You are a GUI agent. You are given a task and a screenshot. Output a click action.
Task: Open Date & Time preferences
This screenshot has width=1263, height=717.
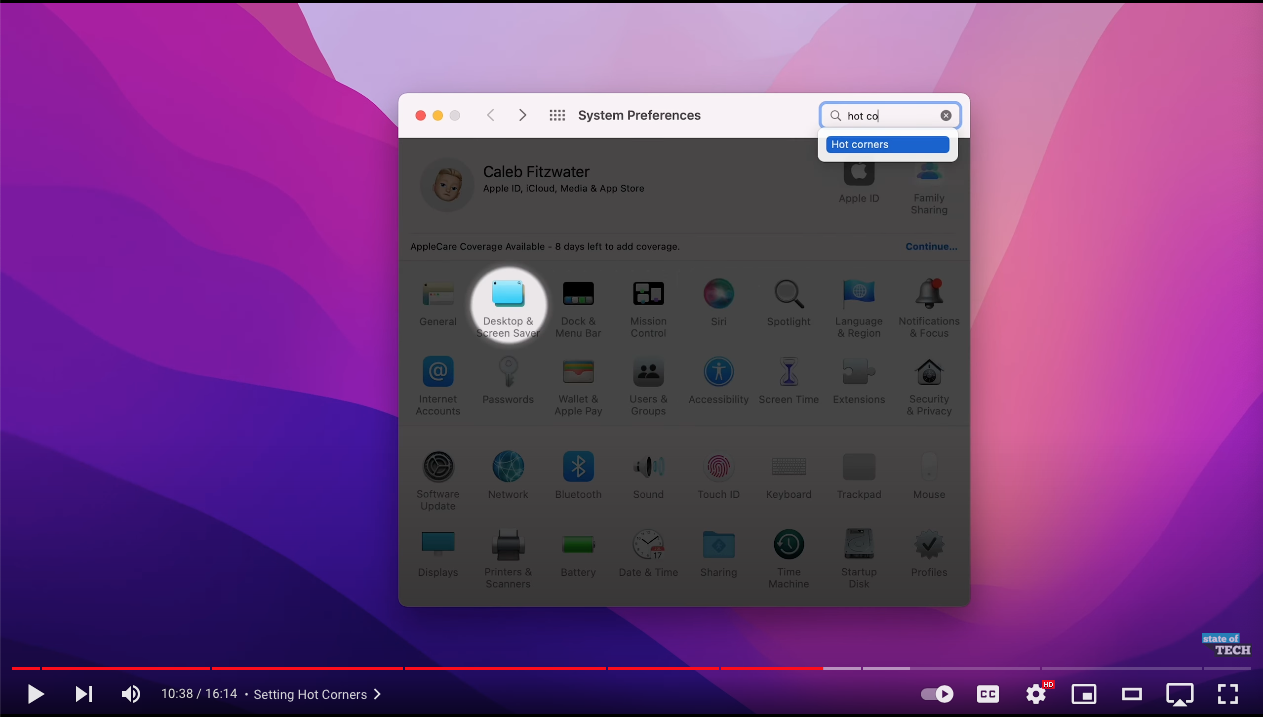point(648,545)
